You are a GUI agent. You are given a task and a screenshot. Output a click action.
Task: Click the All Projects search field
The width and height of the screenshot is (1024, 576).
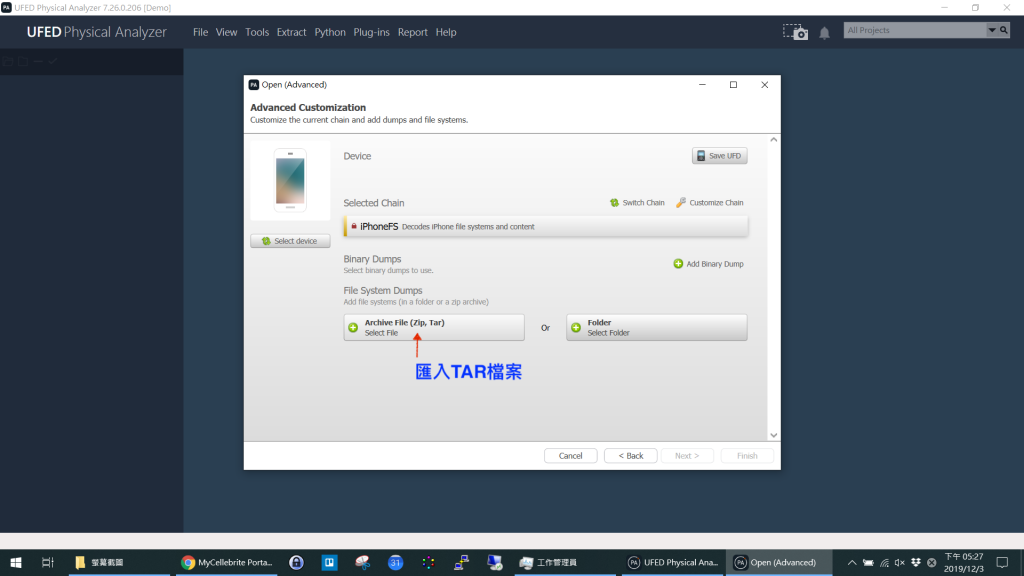click(914, 30)
